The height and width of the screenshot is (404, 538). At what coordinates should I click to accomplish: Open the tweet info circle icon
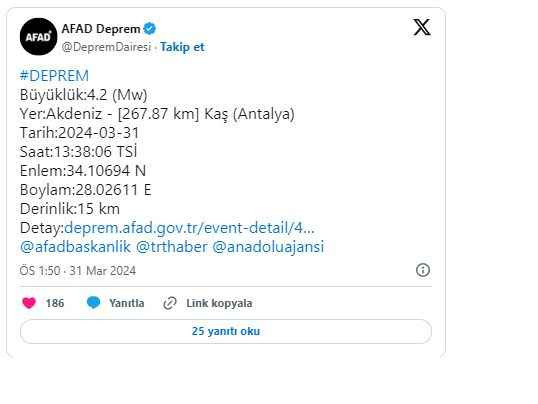(x=423, y=270)
